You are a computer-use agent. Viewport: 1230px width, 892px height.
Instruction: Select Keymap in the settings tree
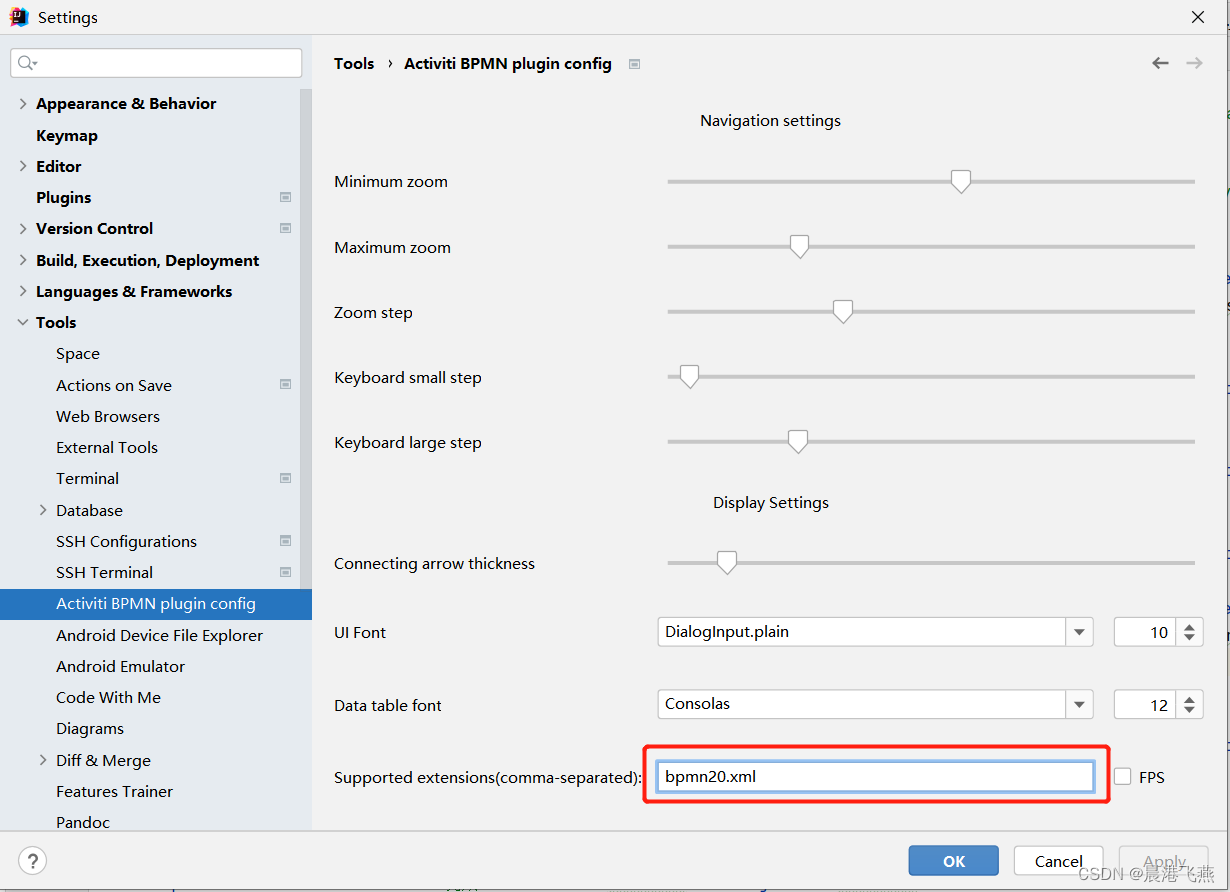click(x=67, y=135)
